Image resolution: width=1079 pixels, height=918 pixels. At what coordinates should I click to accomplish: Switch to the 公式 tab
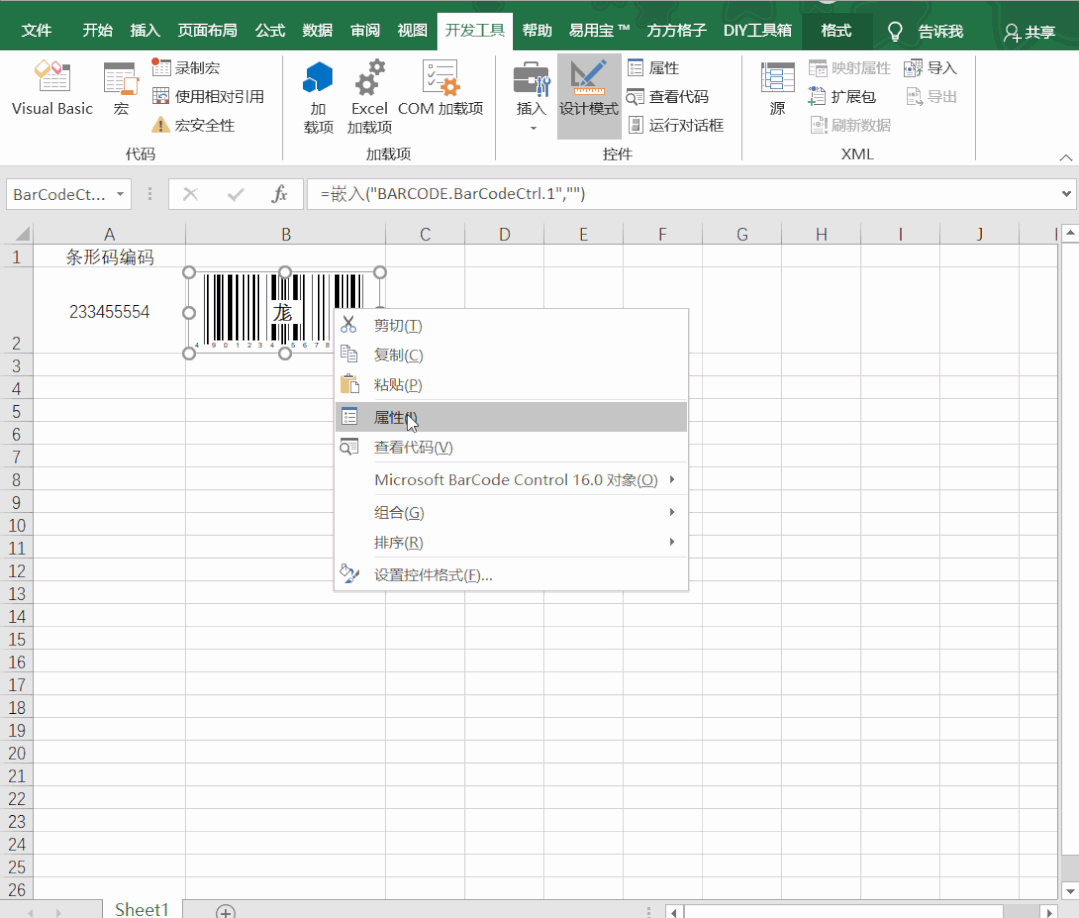click(x=270, y=31)
